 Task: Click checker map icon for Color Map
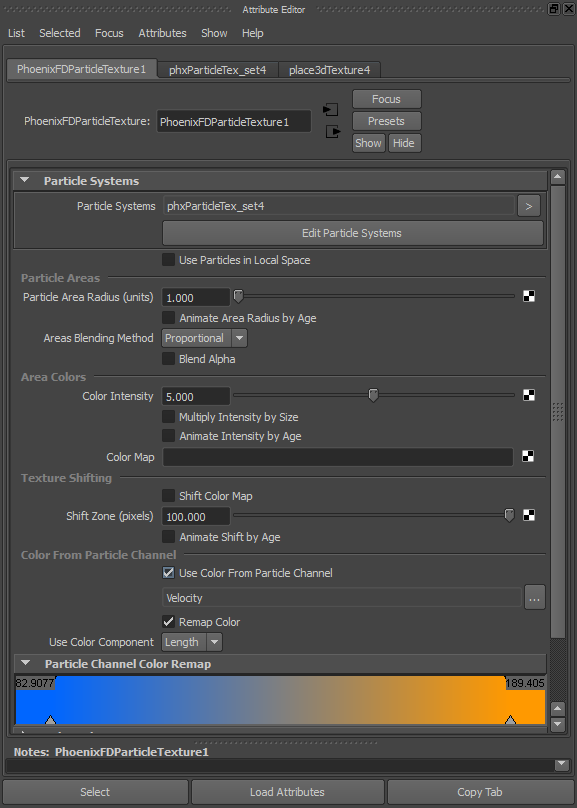528,456
